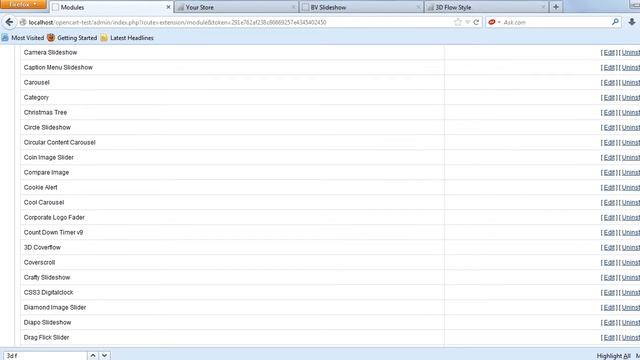This screenshot has height=360, width=640.
Task: Edit the Cool Carousel module
Action: coord(609,203)
